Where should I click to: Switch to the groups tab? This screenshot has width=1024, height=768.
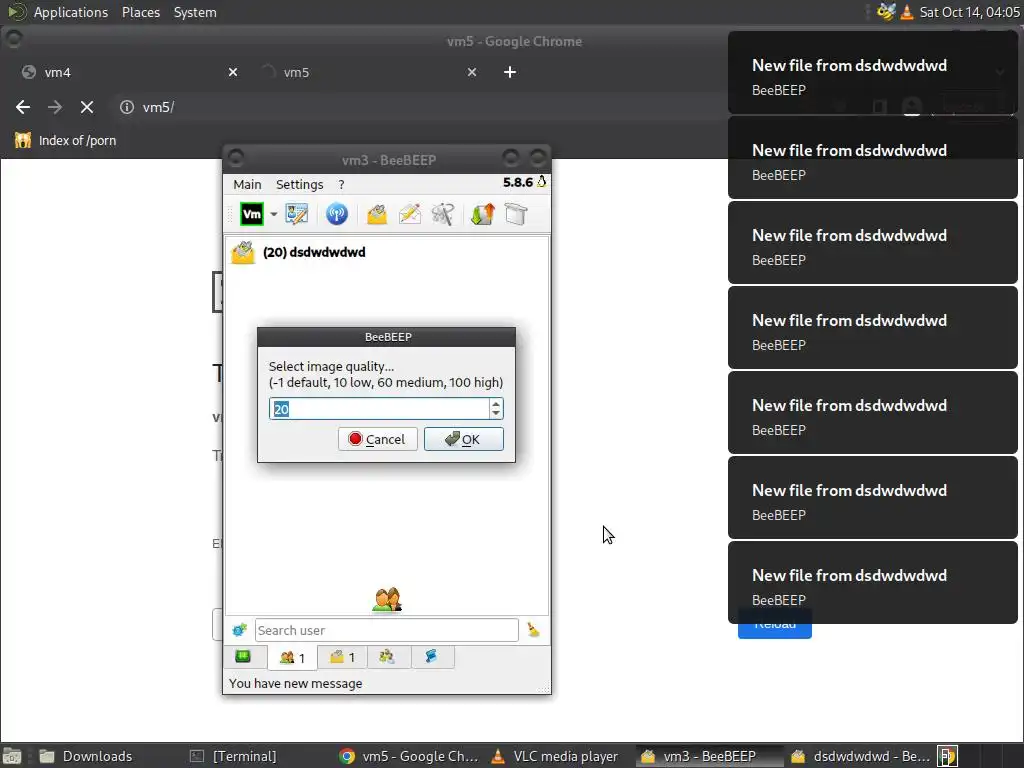(x=387, y=657)
